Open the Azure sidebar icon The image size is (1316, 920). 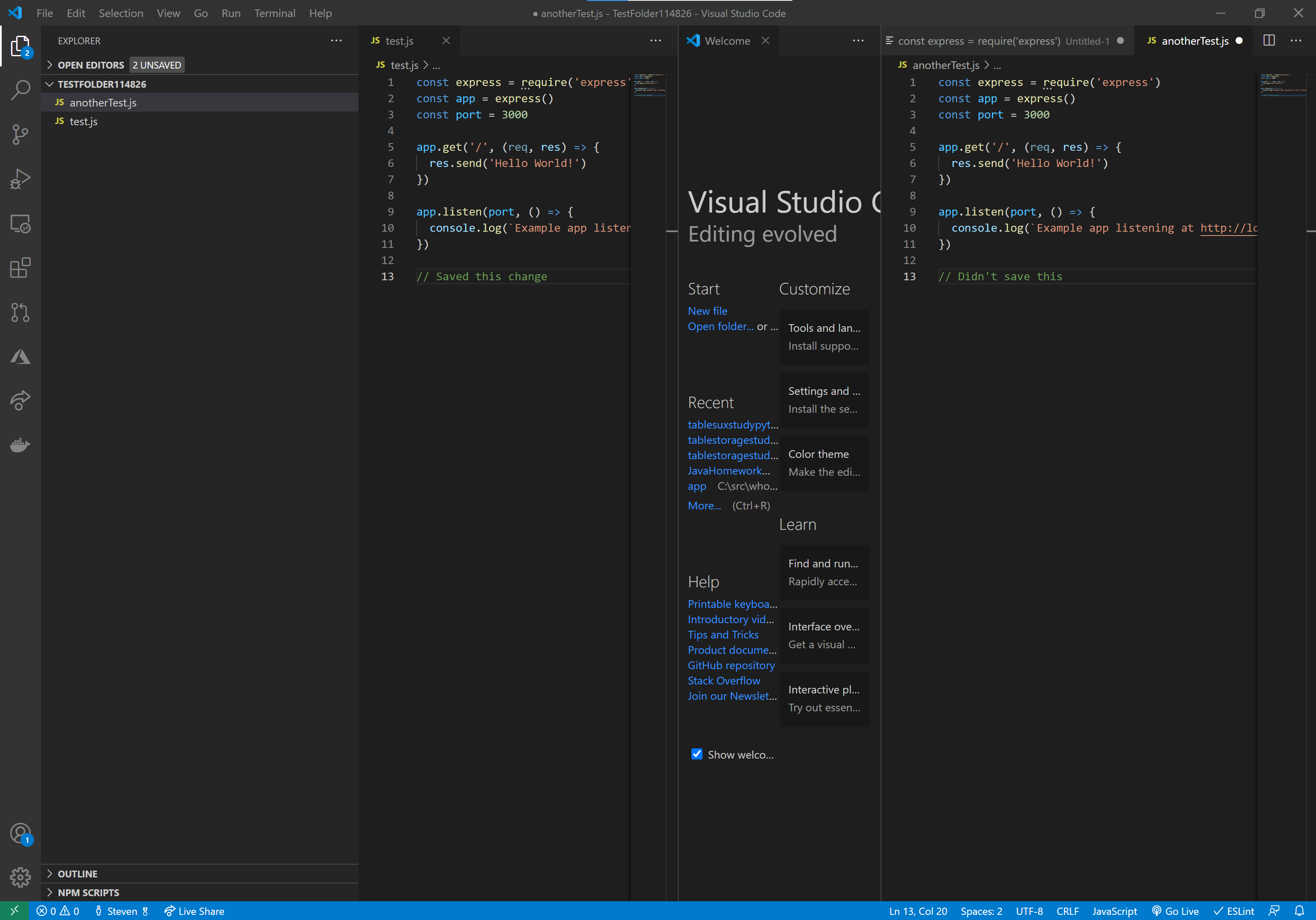coord(20,356)
